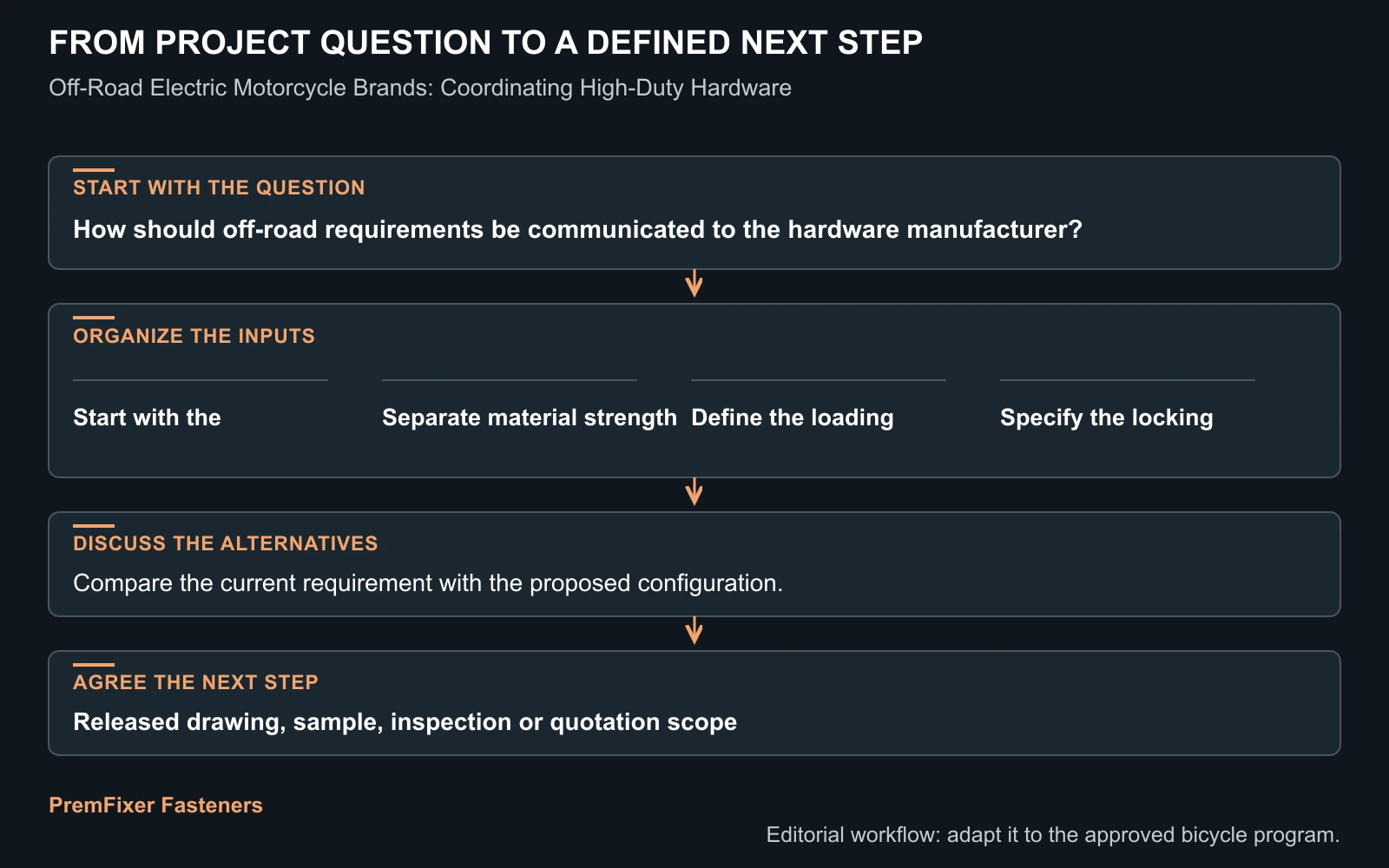
Task: Click the orange accent bar above Organize
Action: tap(94, 318)
